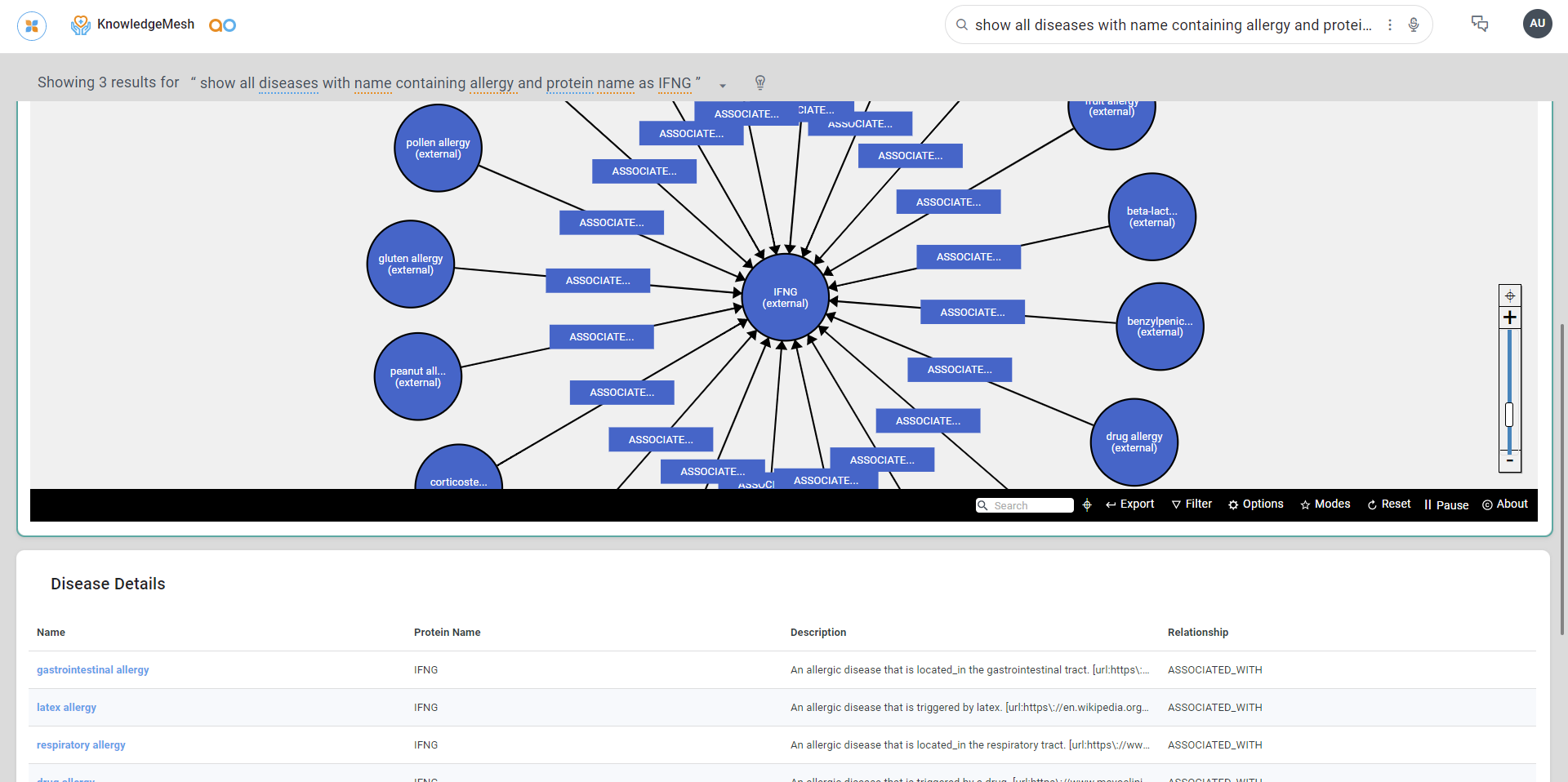Click the zoom out minus button

[x=1510, y=461]
